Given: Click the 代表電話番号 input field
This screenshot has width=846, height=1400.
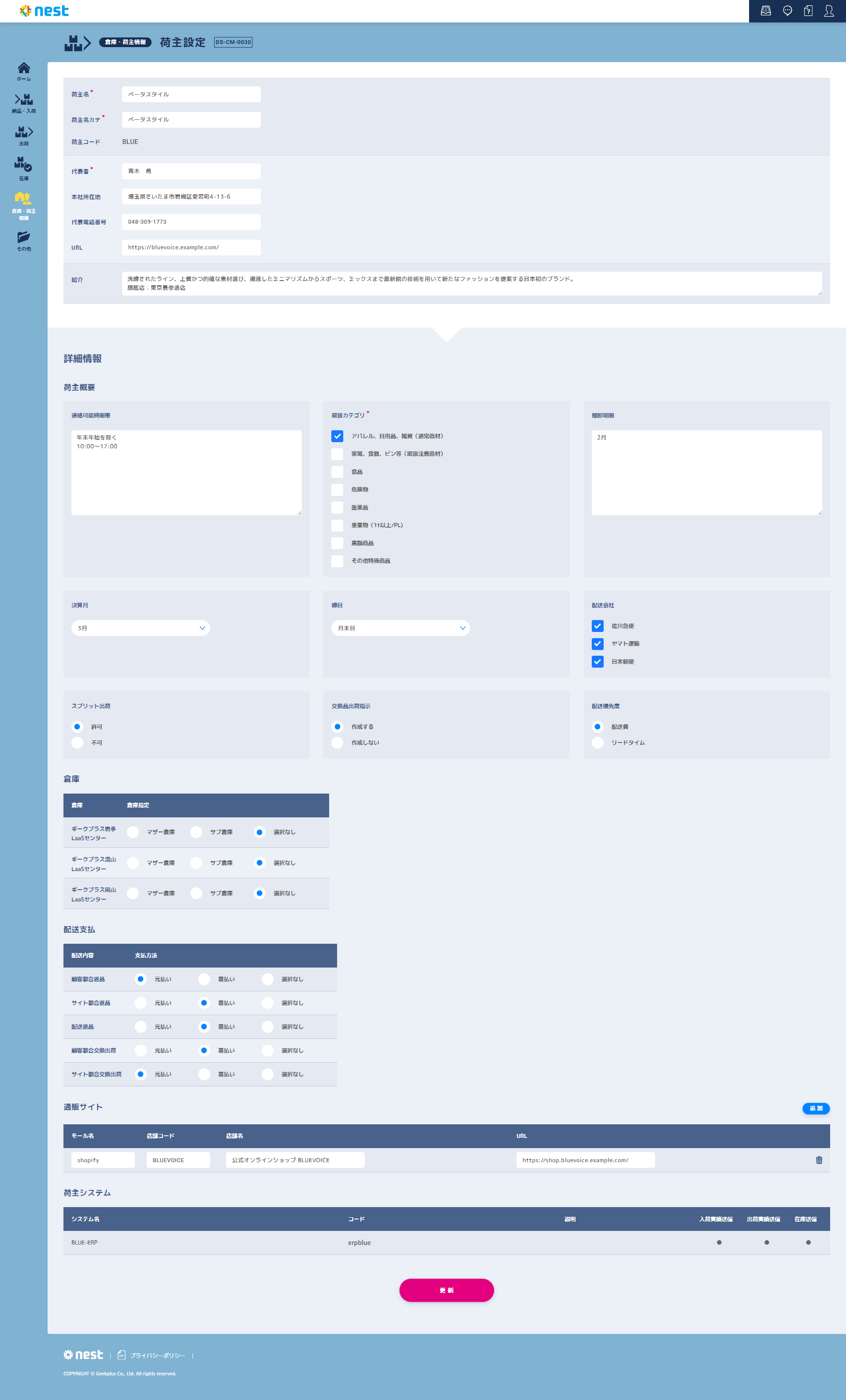Looking at the screenshot, I should (191, 222).
